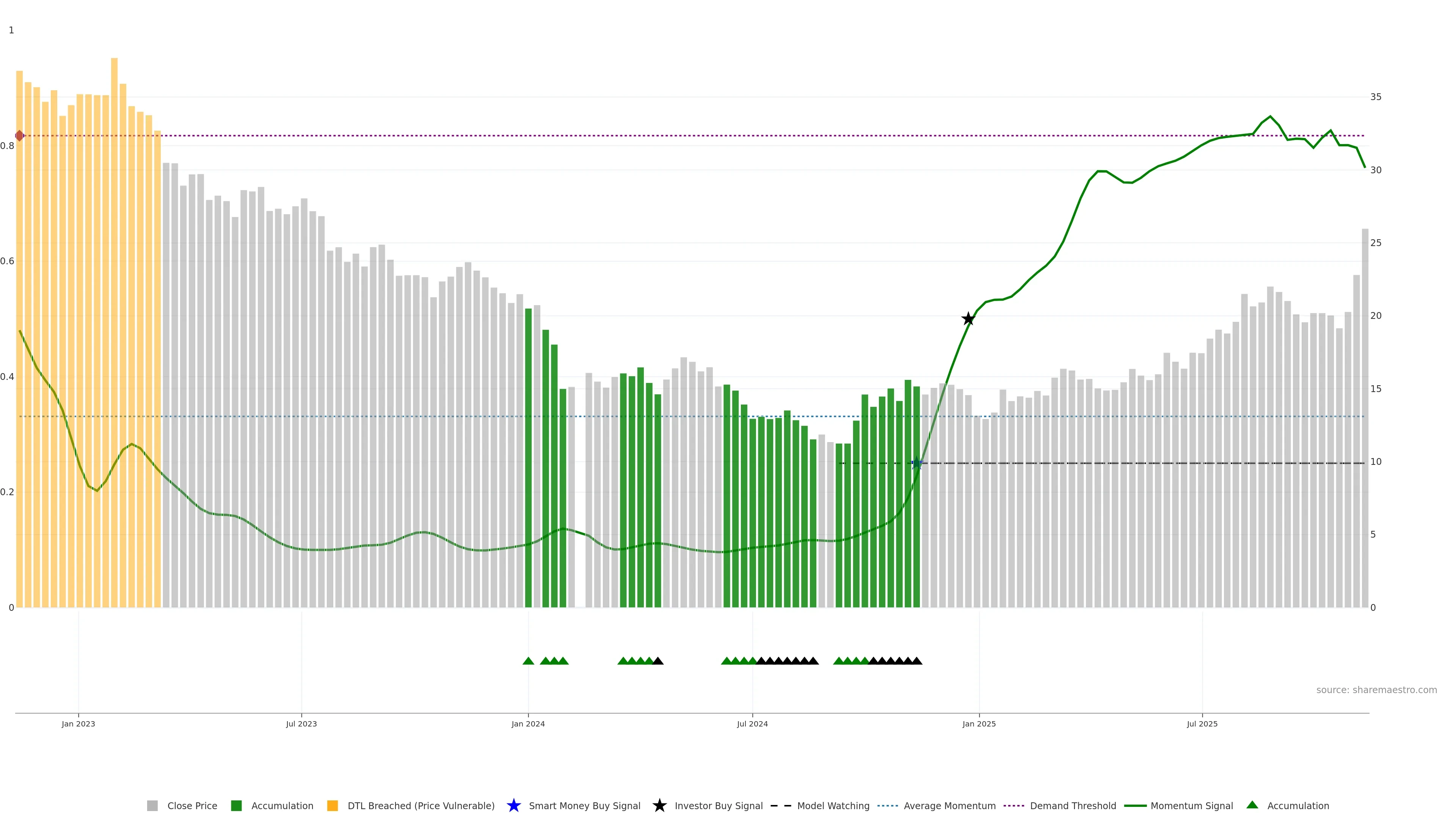1456x819 pixels.
Task: Toggle Demand Threshold legend entry
Action: click(x=1073, y=806)
